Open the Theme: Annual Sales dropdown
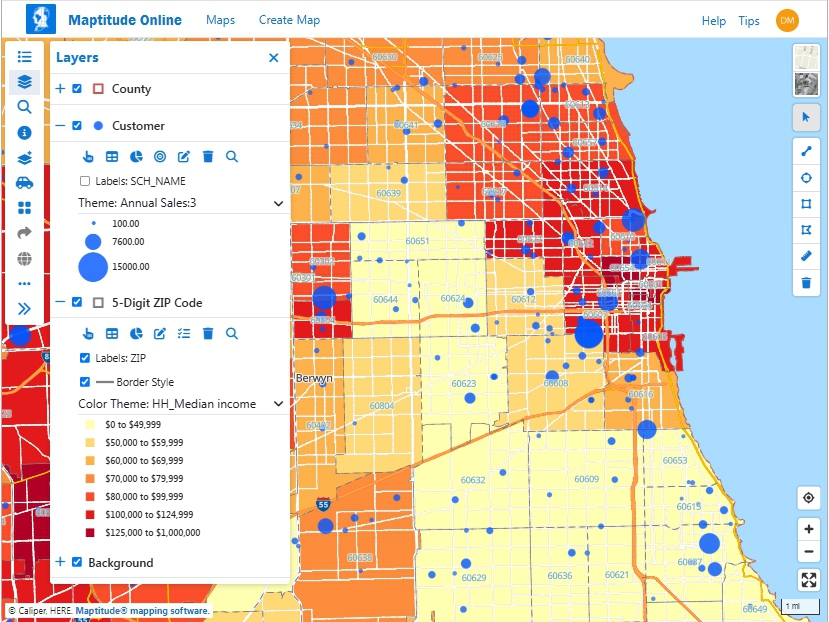 tap(278, 202)
